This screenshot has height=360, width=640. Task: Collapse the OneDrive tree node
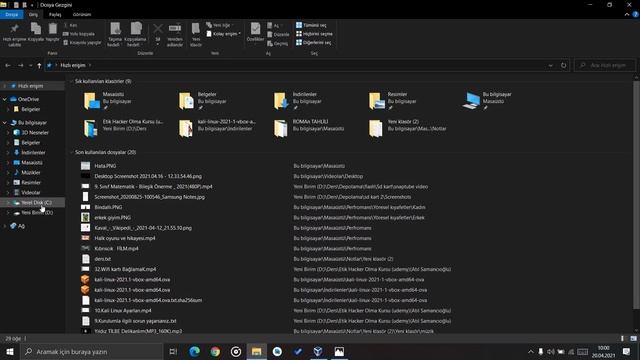pyautogui.click(x=4, y=99)
